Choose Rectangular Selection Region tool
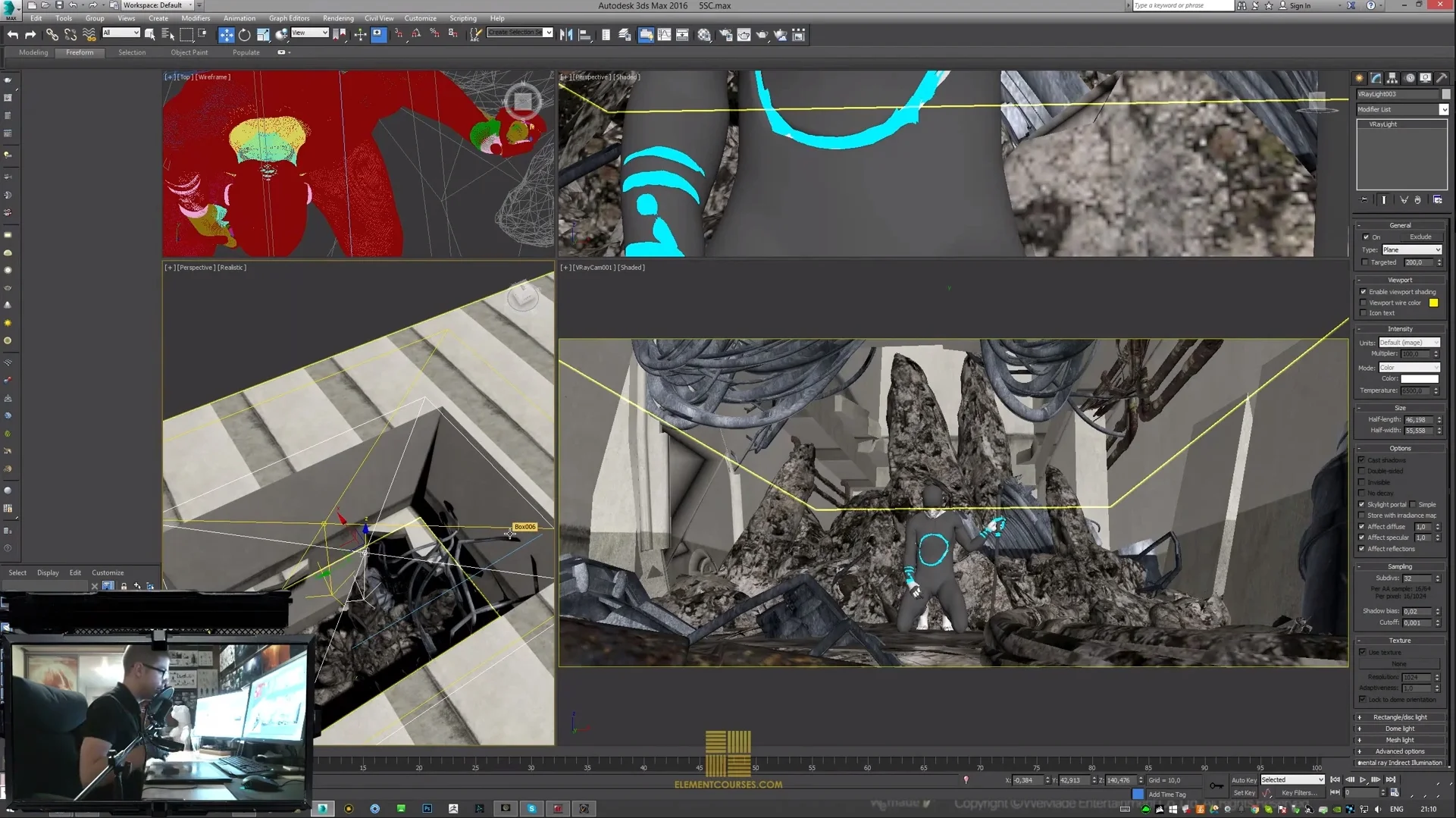Image resolution: width=1456 pixels, height=818 pixels. (x=186, y=34)
